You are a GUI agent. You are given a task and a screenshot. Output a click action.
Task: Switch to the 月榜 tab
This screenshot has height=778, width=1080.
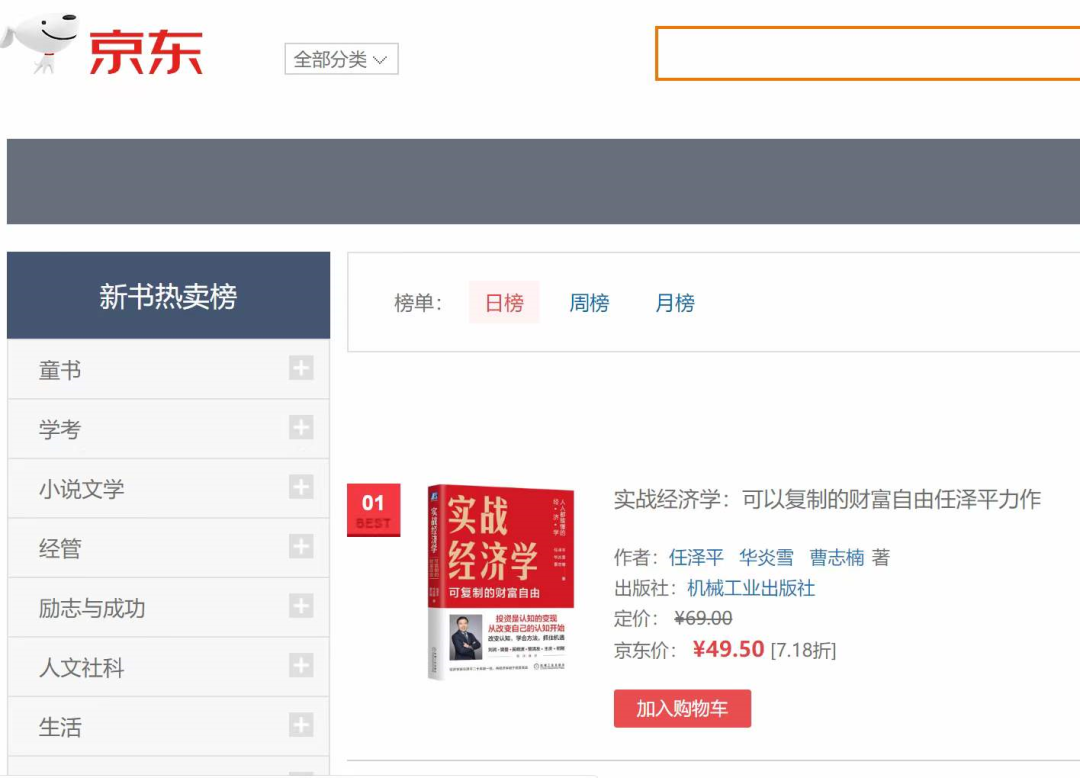[674, 302]
